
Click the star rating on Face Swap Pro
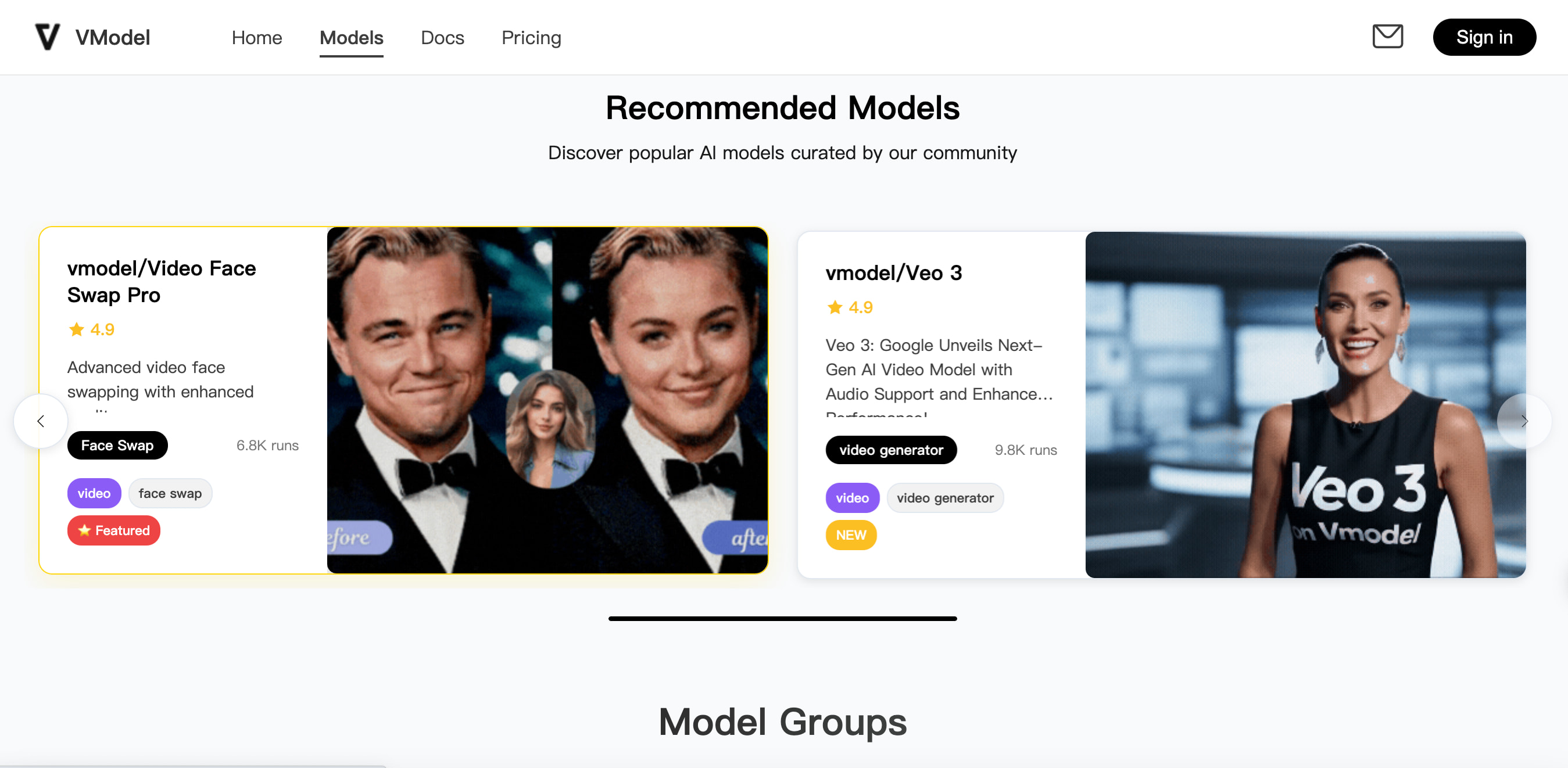point(91,329)
